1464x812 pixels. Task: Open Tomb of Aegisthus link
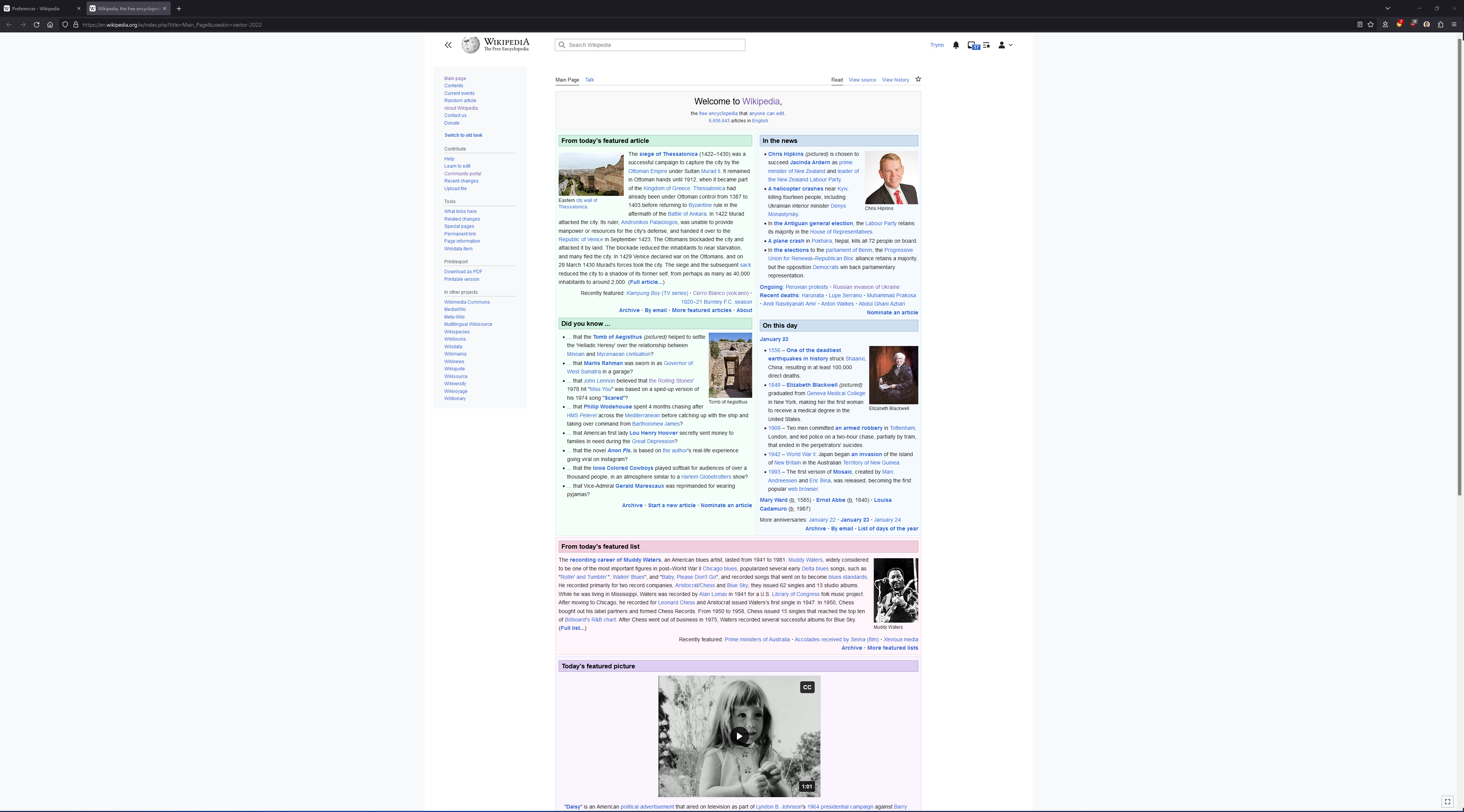(617, 337)
